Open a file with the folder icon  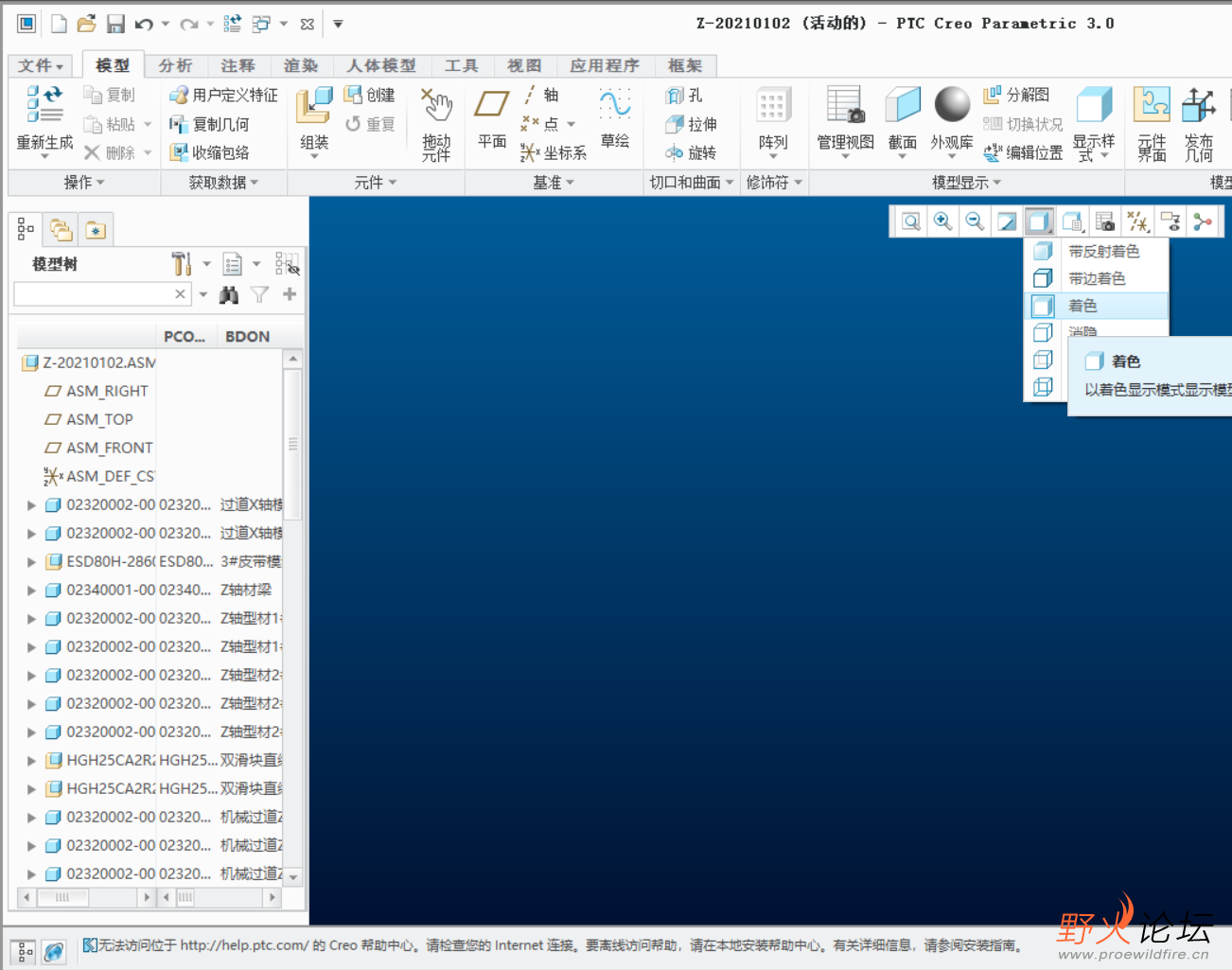86,24
